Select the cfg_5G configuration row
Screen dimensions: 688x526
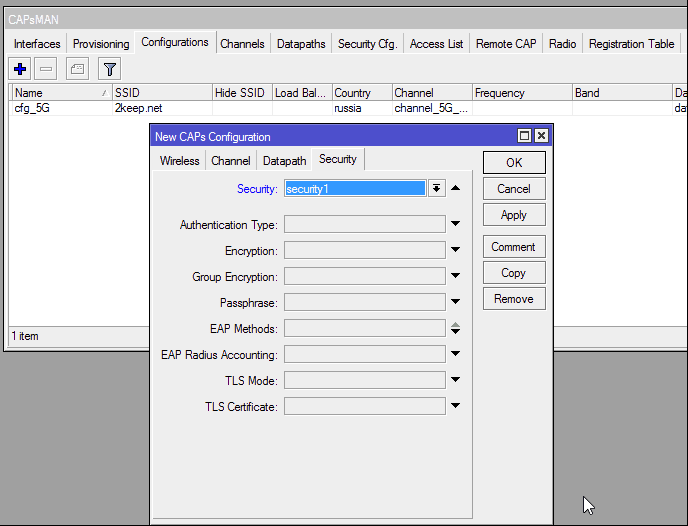pyautogui.click(x=60, y=108)
